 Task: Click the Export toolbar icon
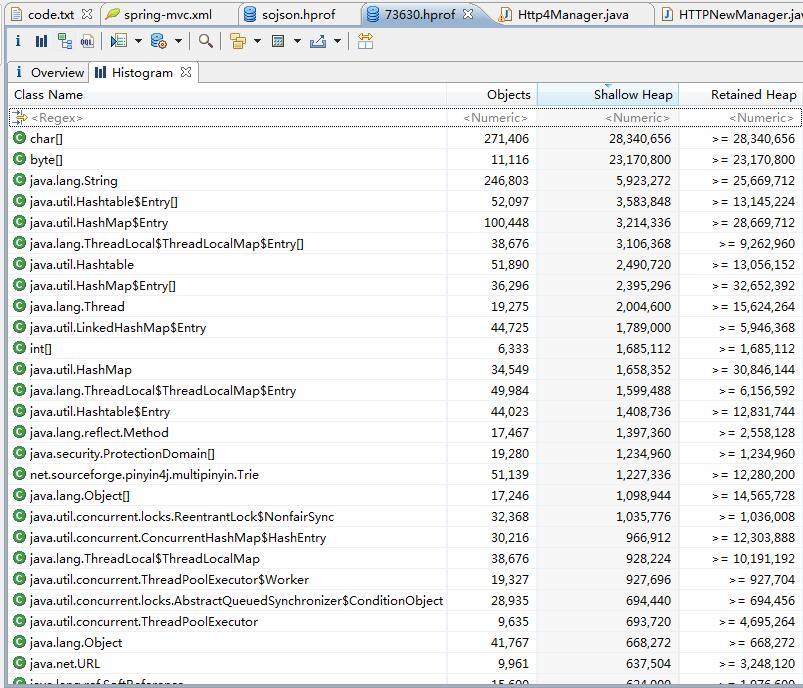point(318,41)
